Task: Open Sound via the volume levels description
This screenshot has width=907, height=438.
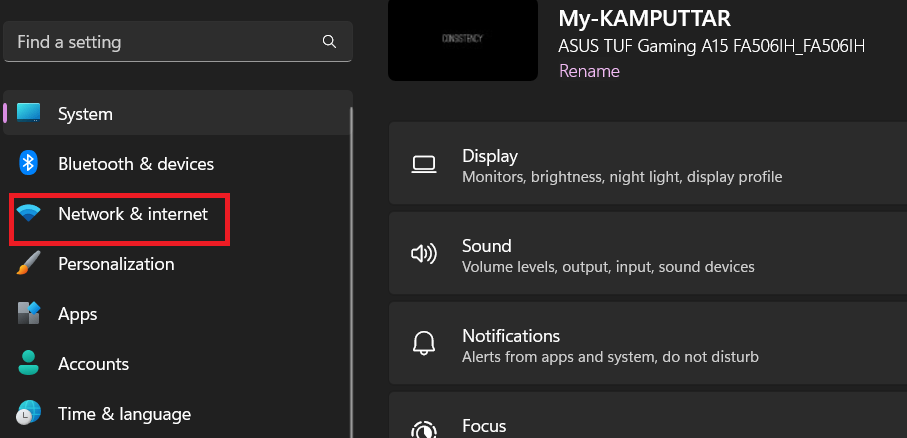Action: [607, 267]
